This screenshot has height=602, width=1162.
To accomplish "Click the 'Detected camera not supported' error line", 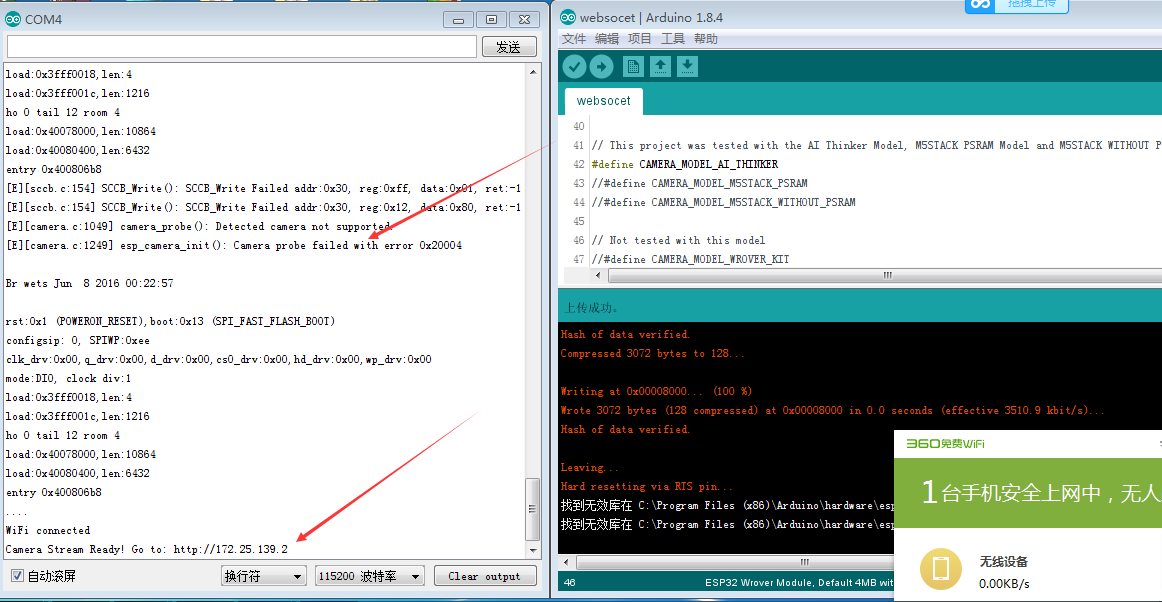I will click(x=199, y=226).
